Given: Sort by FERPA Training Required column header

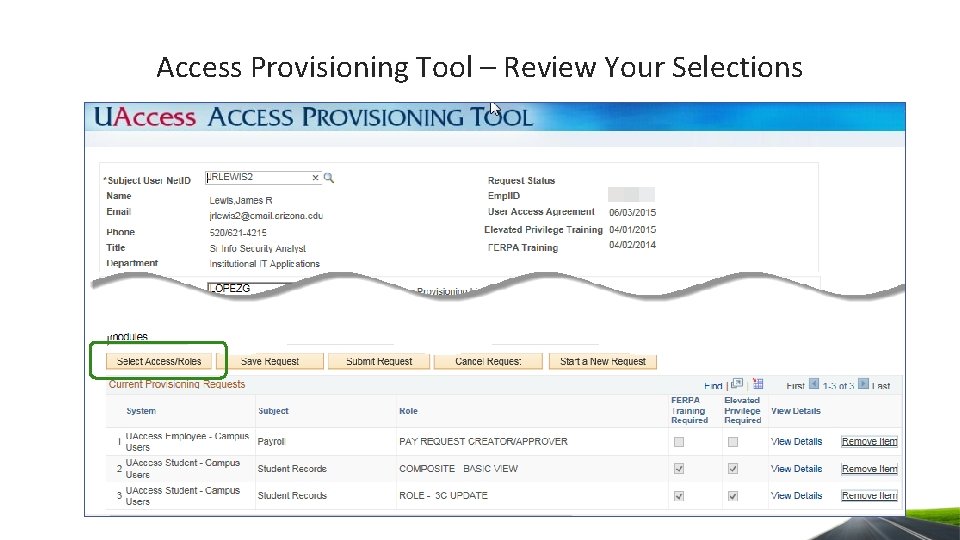Looking at the screenshot, I should point(689,410).
